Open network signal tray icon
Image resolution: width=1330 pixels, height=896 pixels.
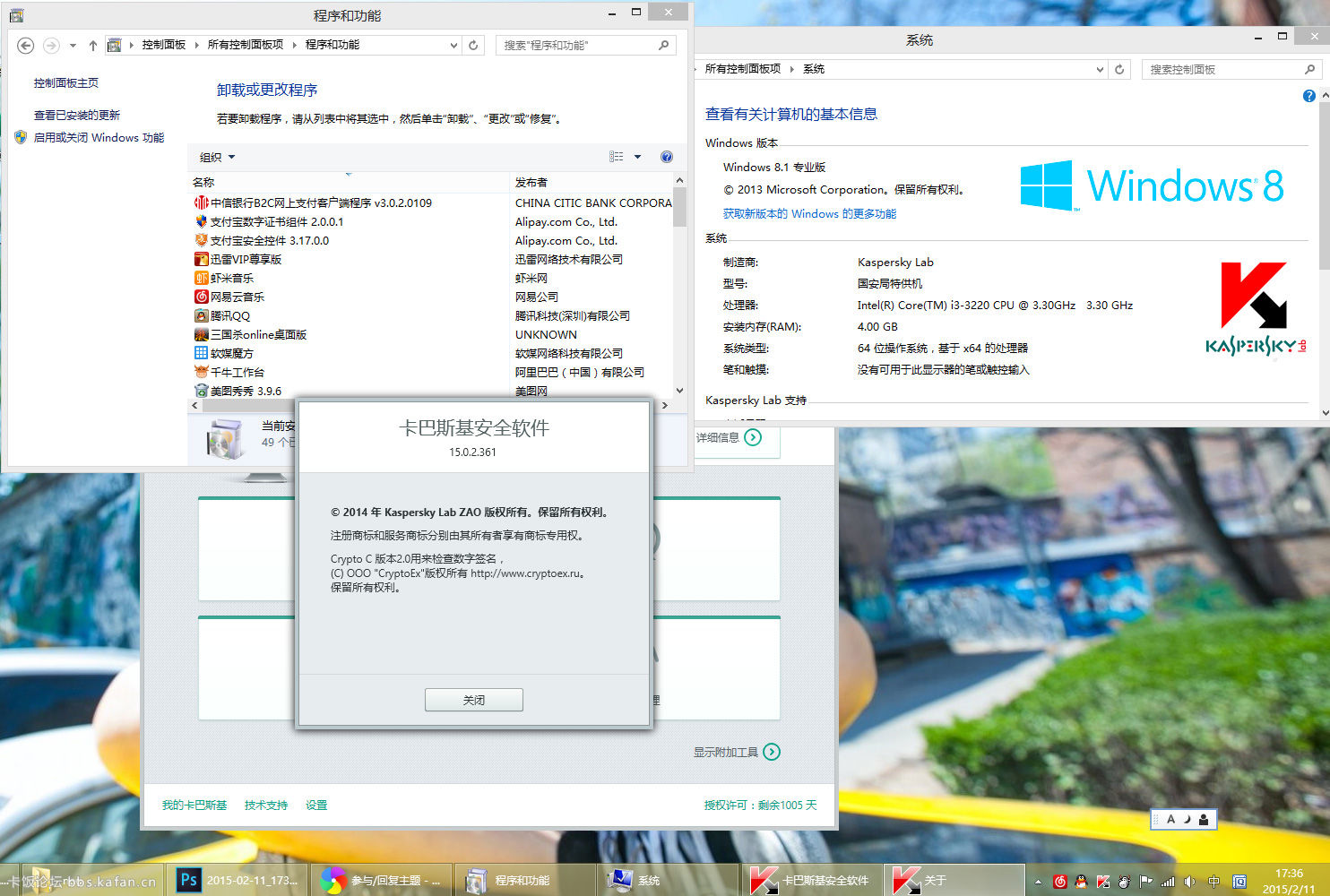click(1168, 882)
